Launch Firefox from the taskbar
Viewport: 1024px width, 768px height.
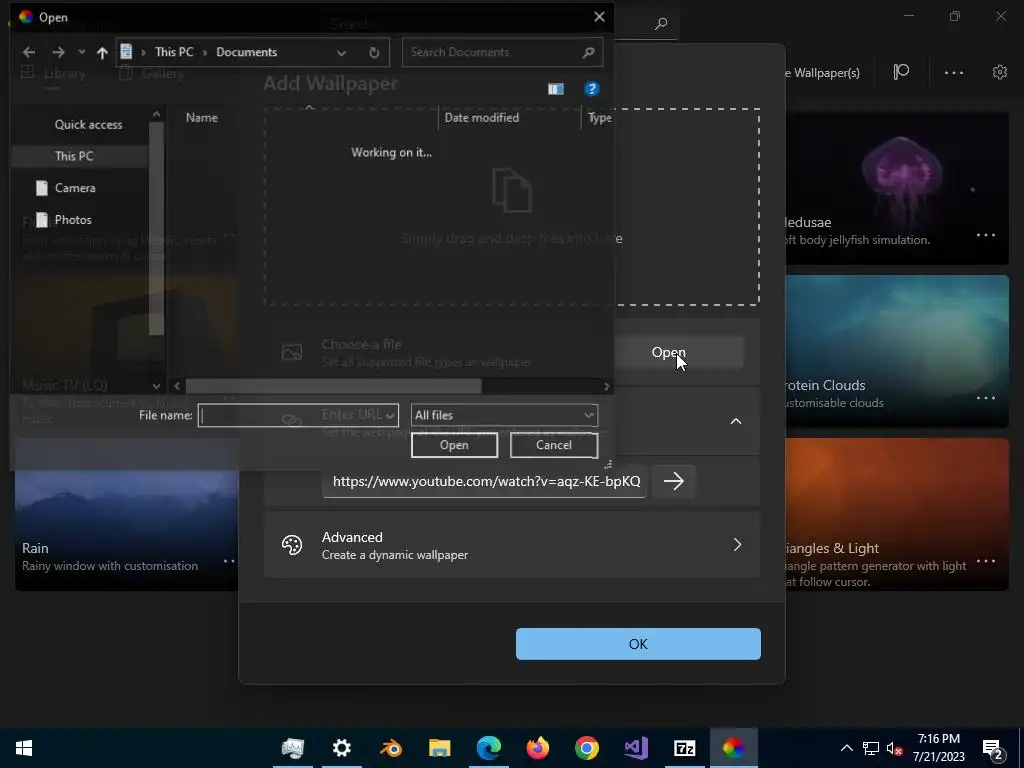point(537,748)
